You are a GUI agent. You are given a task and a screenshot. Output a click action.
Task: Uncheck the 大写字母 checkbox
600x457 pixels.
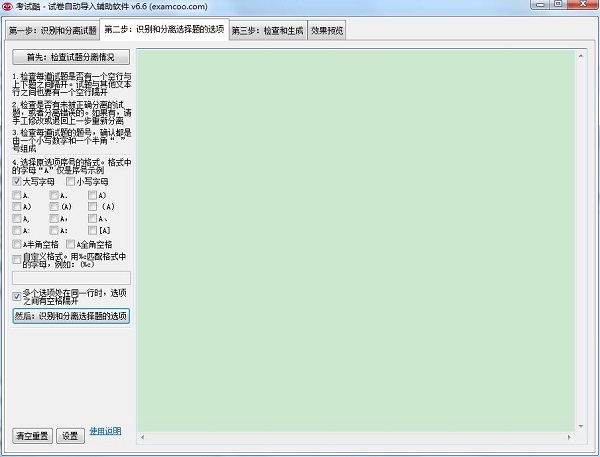[17, 182]
